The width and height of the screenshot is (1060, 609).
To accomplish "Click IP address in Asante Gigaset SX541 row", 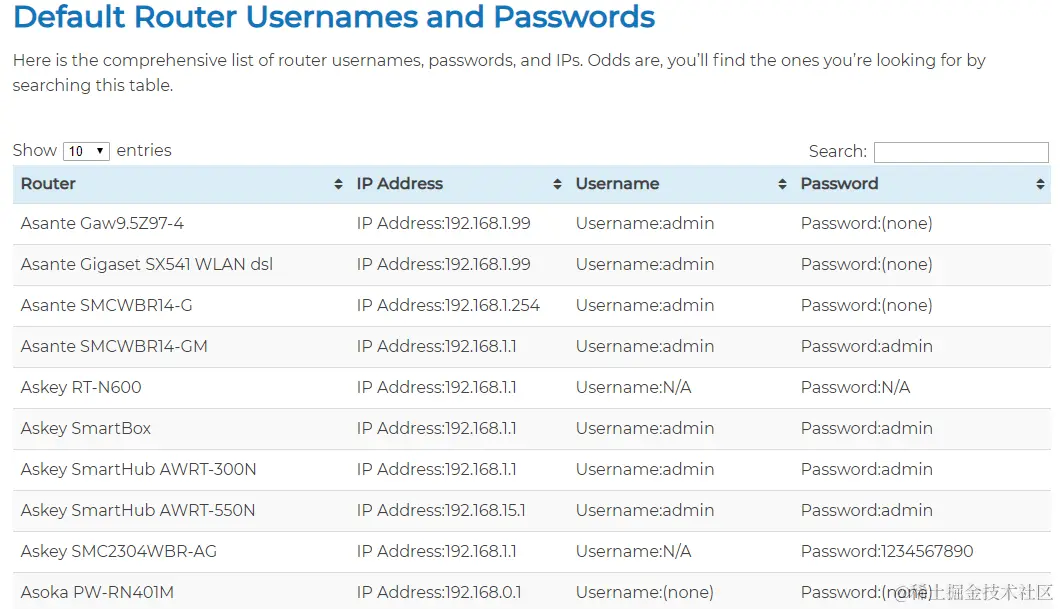I will click(x=443, y=264).
